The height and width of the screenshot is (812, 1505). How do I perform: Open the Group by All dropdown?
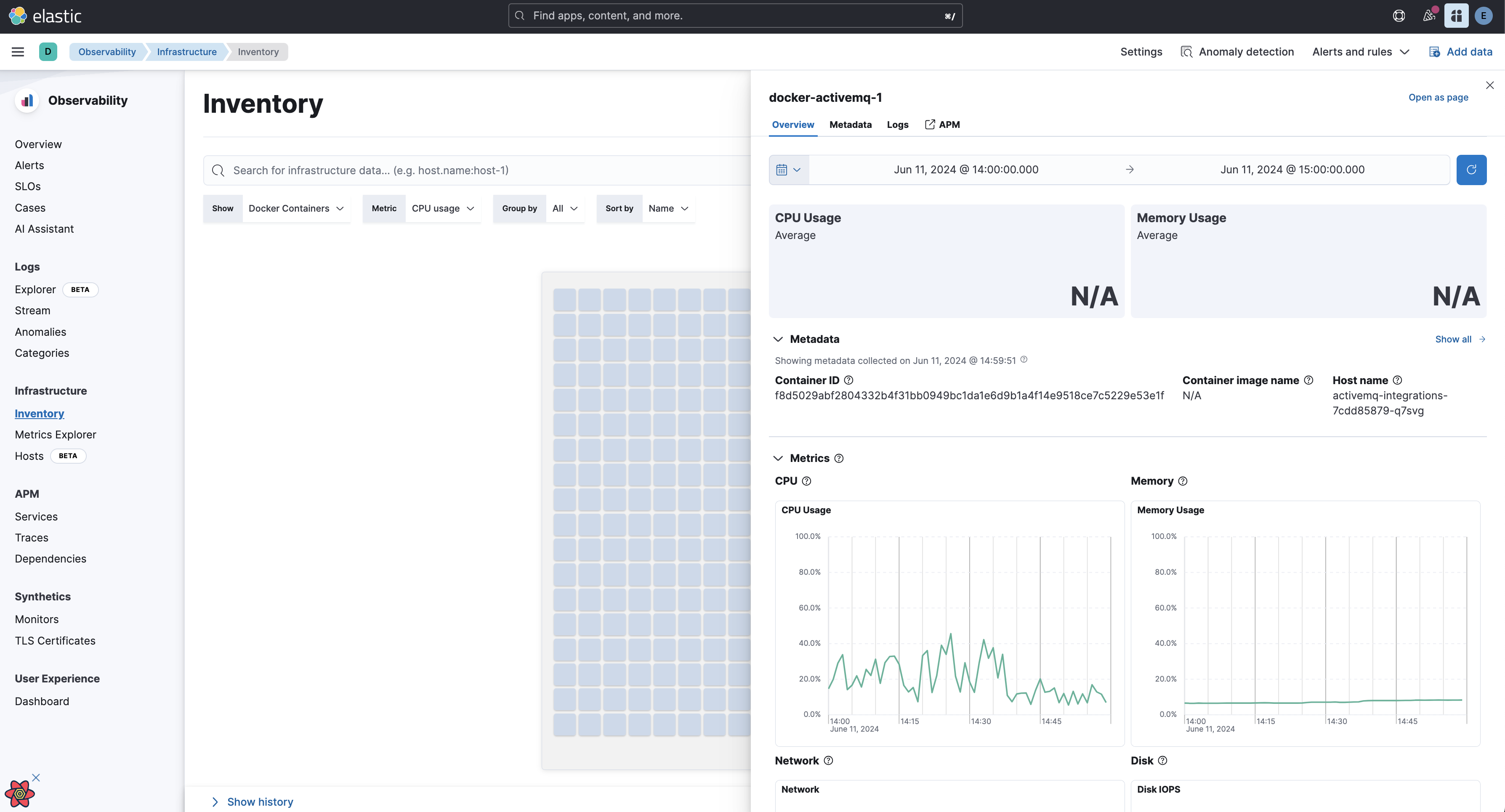point(564,209)
